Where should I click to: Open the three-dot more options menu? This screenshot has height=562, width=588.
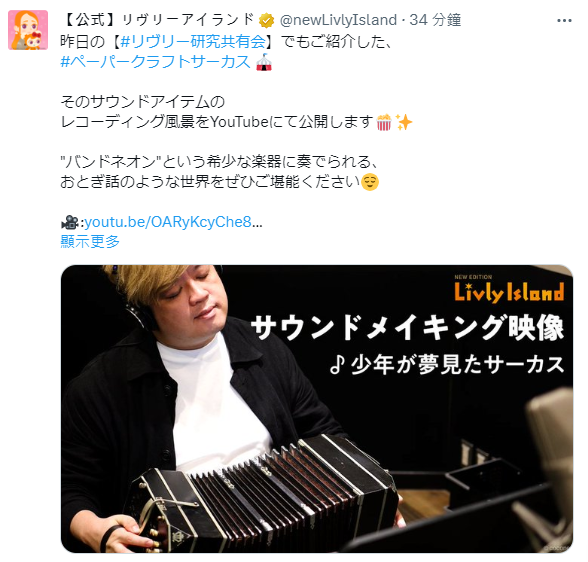(564, 21)
